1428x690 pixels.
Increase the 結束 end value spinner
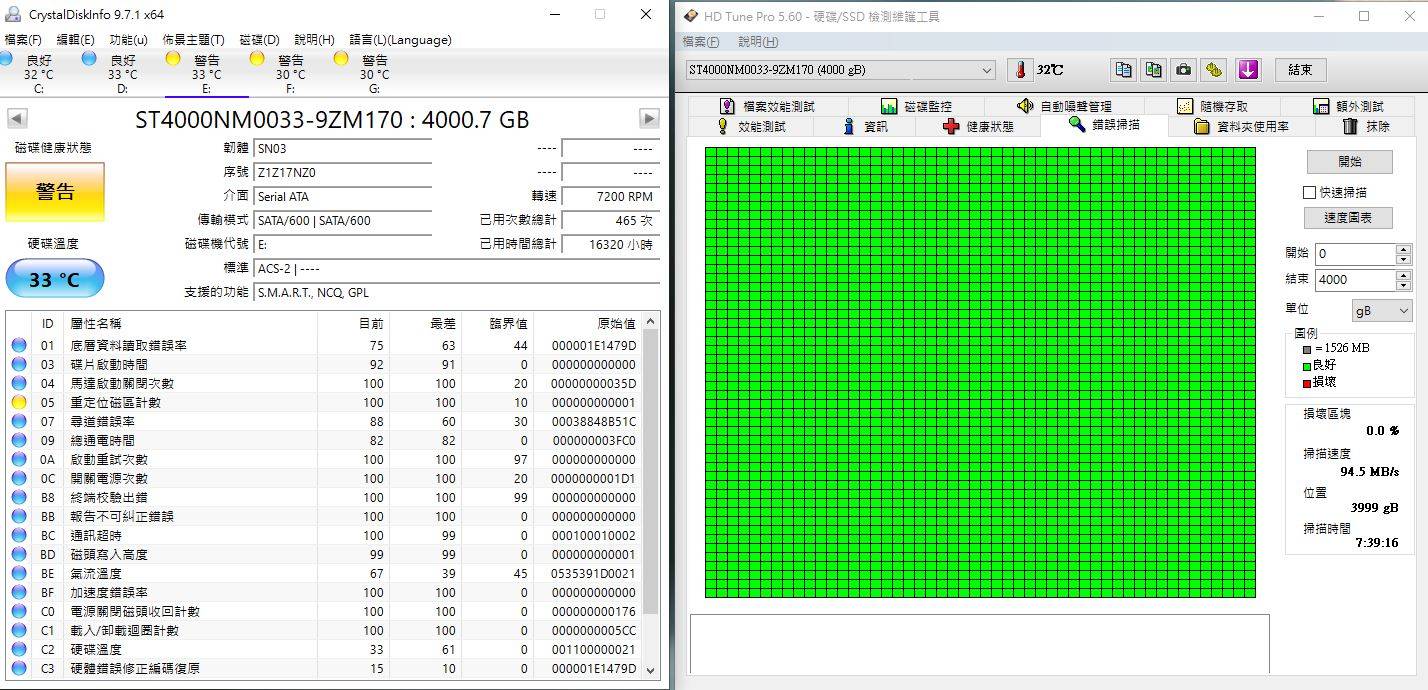point(1403,275)
